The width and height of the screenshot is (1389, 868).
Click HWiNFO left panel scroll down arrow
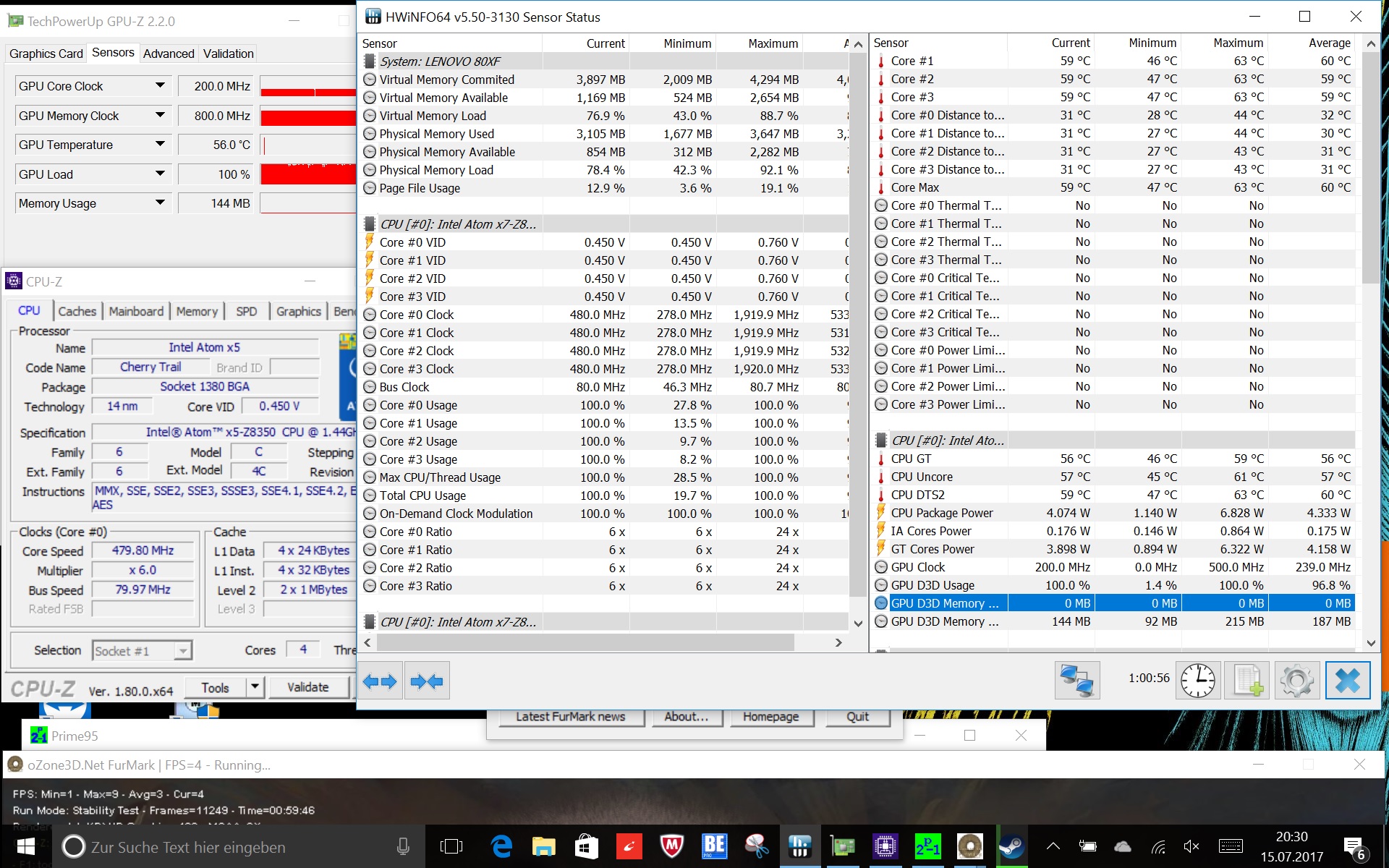(858, 624)
